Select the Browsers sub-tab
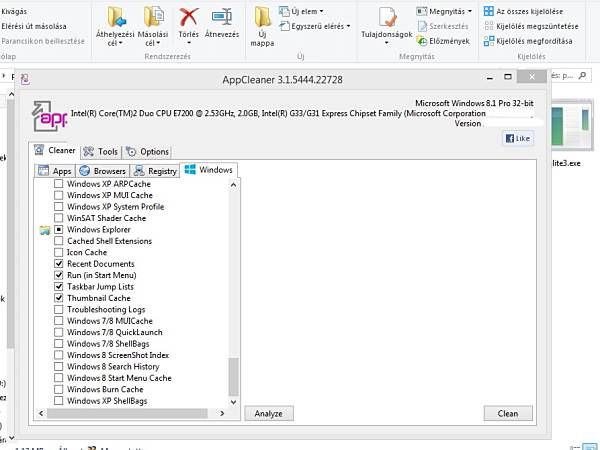The image size is (600, 450). tap(103, 171)
